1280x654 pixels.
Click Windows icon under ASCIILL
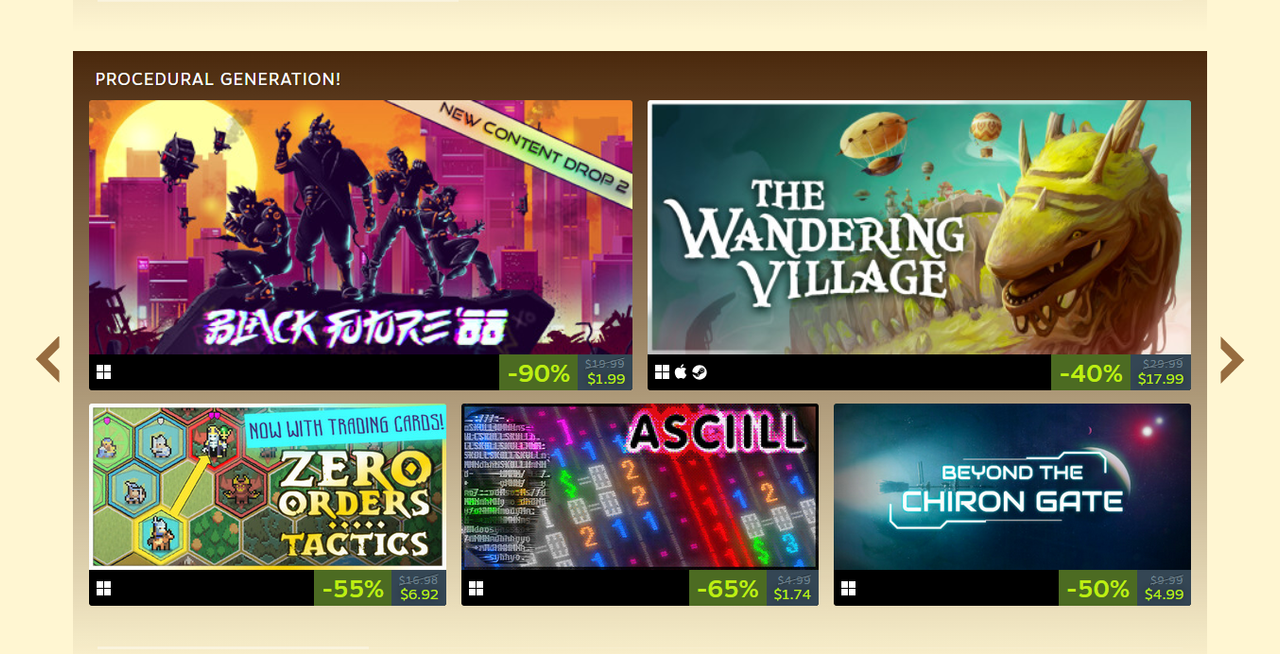(x=476, y=588)
